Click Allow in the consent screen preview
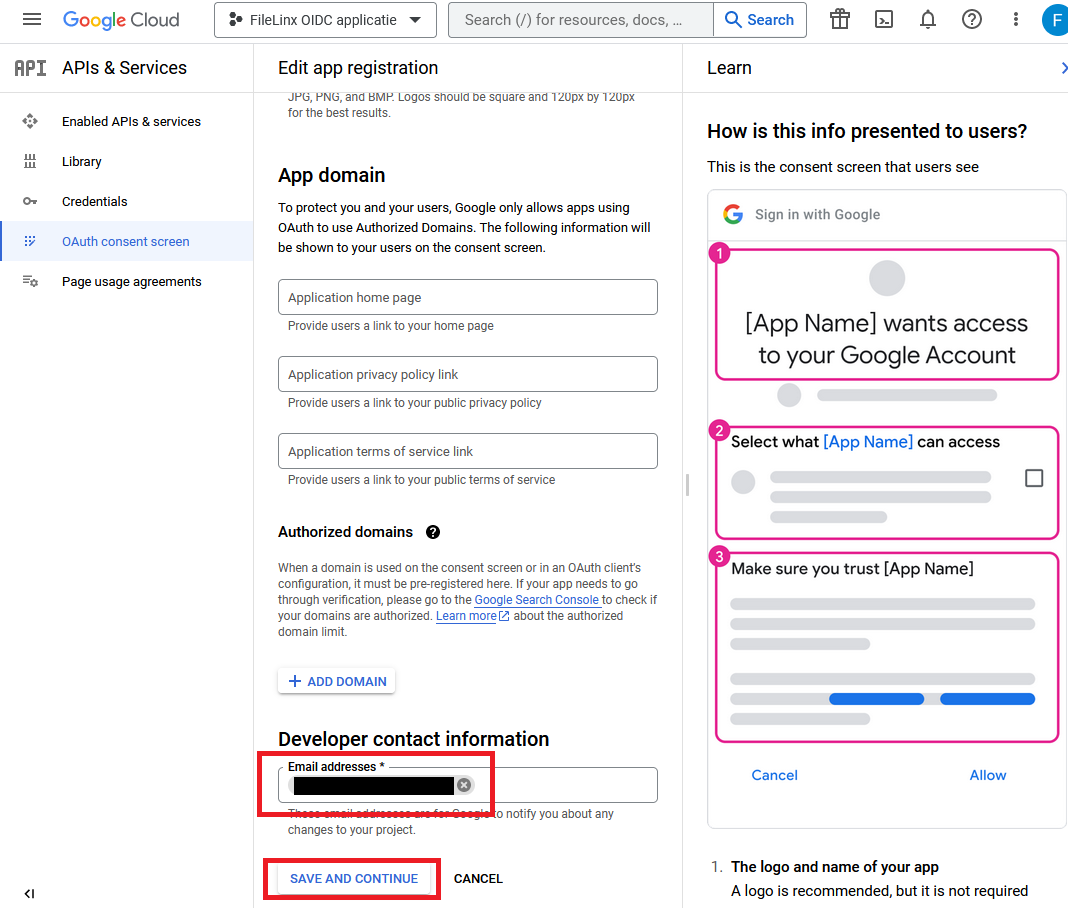1068x908 pixels. point(988,775)
